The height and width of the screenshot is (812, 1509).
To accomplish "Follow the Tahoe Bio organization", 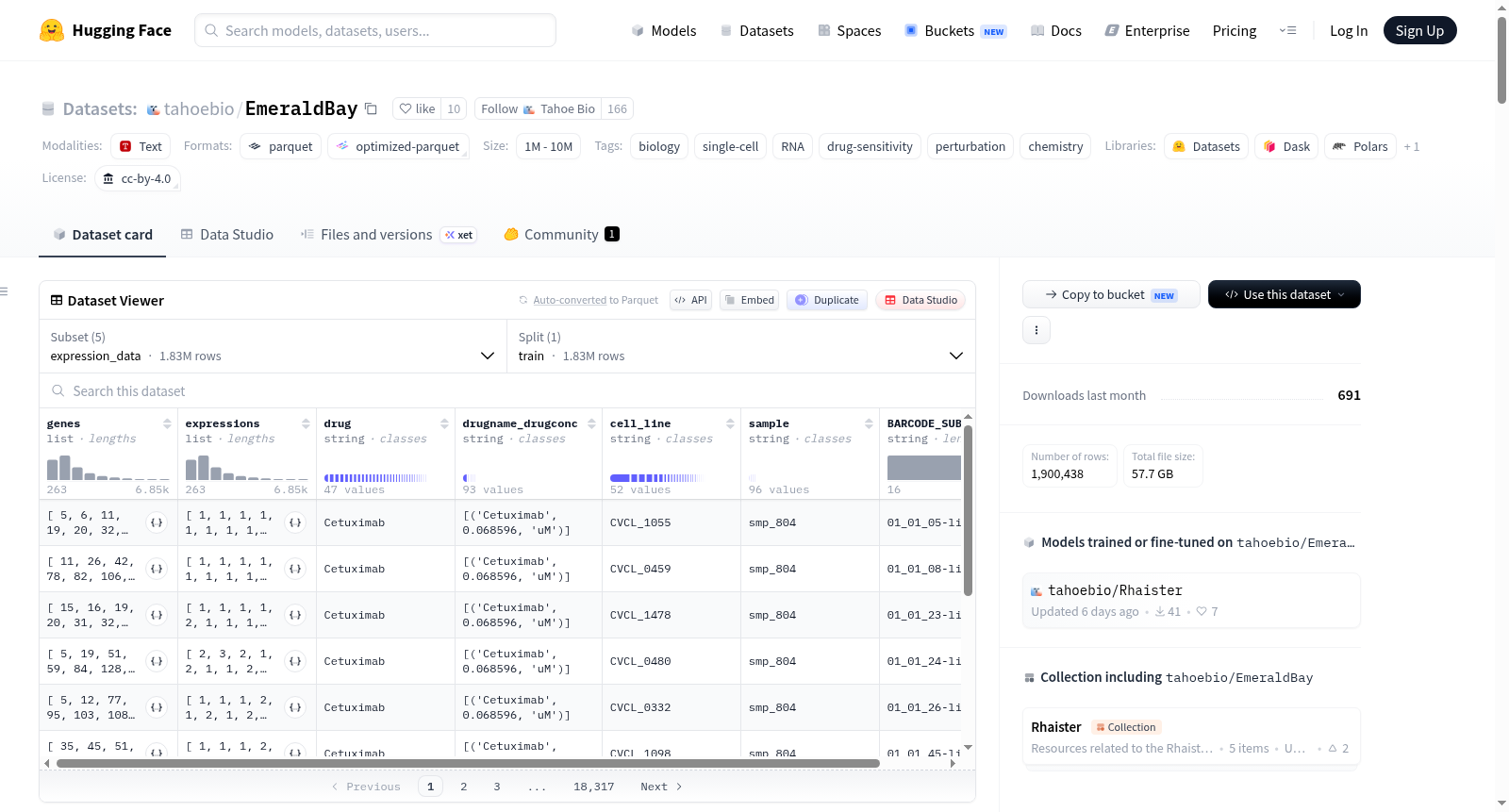I will coord(538,109).
